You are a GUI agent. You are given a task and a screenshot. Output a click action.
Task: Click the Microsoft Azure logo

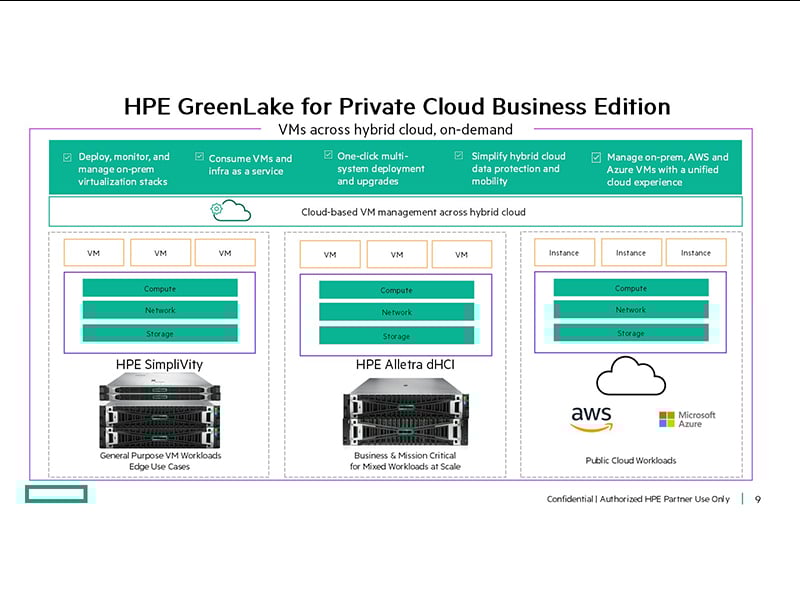pyautogui.click(x=687, y=419)
